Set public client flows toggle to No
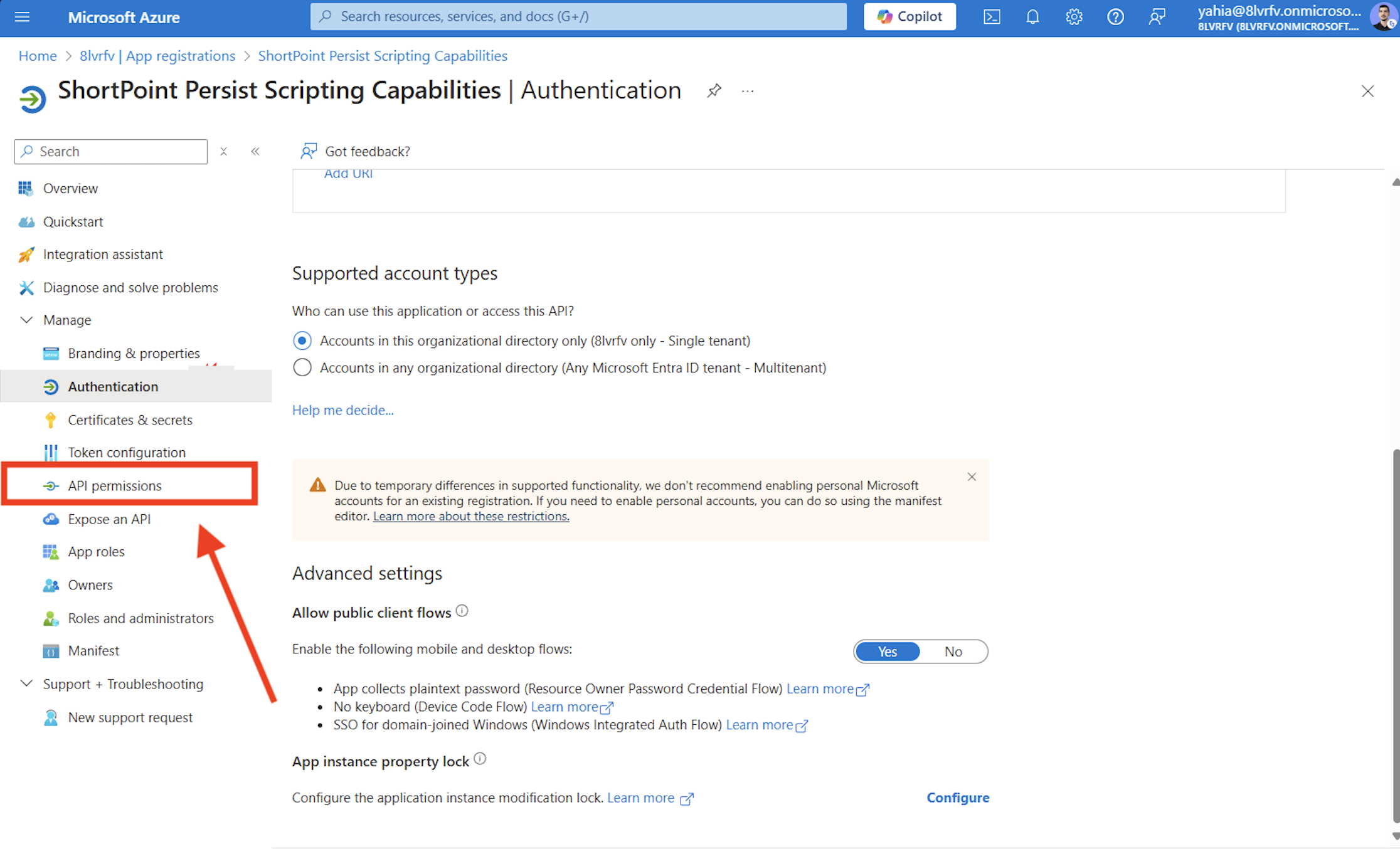Image resolution: width=1400 pixels, height=849 pixels. click(953, 651)
